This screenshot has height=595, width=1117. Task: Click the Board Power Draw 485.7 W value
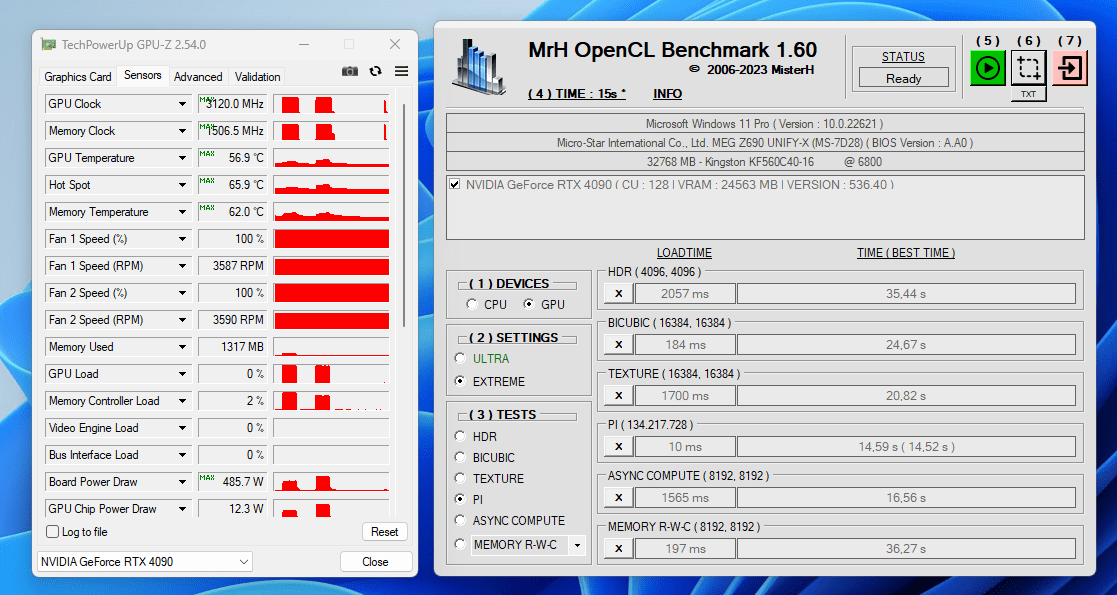(232, 482)
